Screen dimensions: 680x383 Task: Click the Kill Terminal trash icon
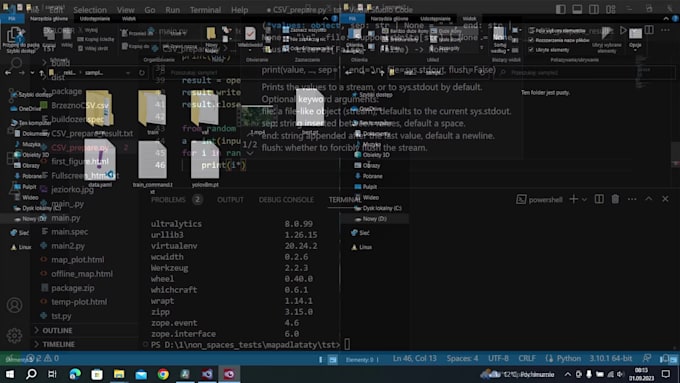coord(615,199)
